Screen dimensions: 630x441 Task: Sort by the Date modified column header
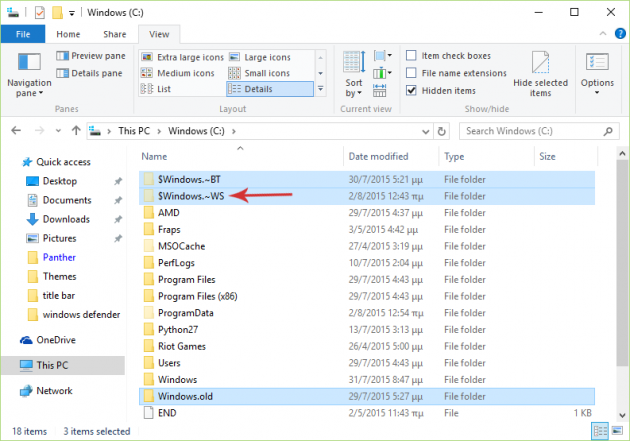pyautogui.click(x=377, y=156)
